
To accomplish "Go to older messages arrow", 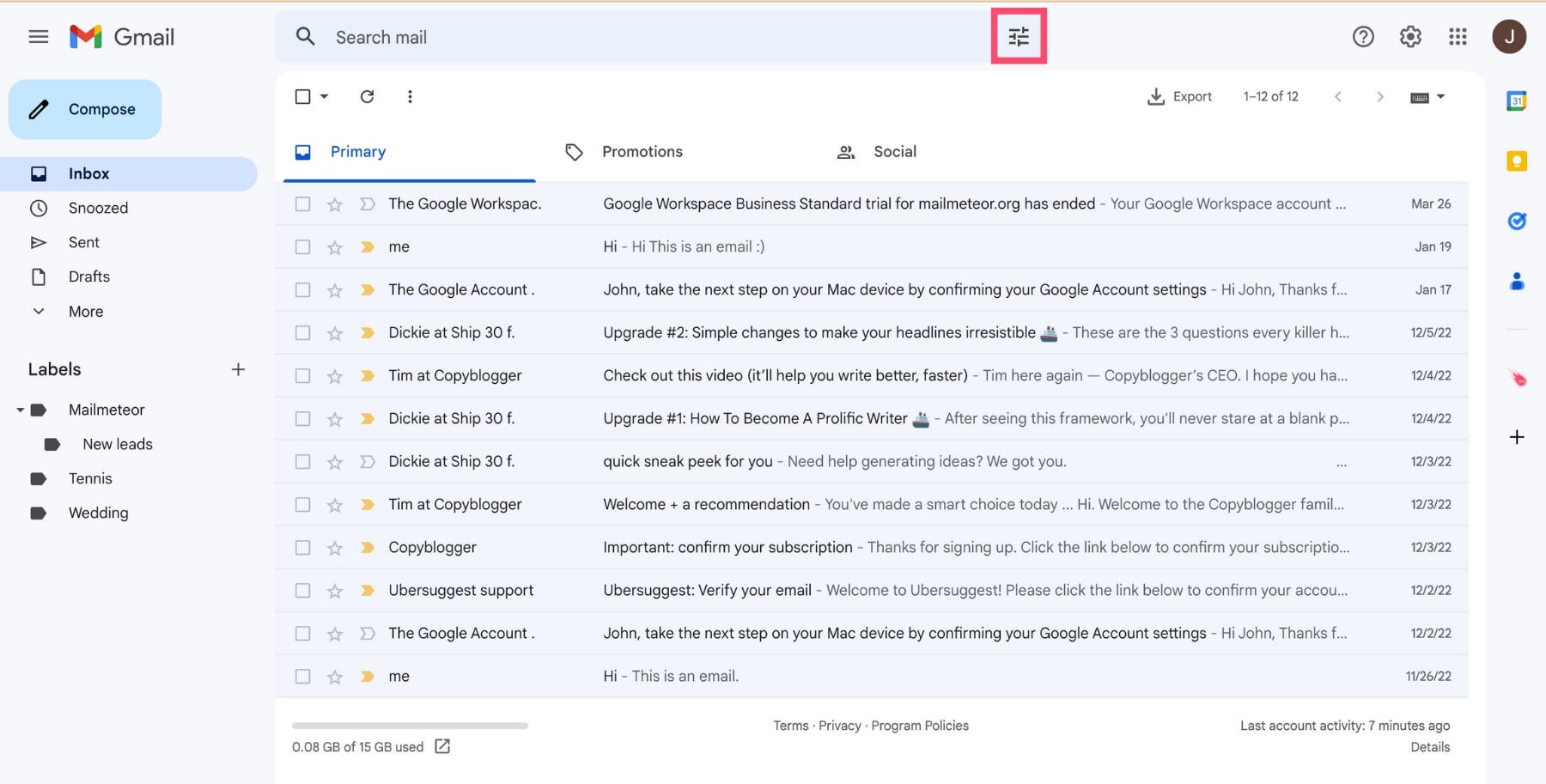I will [x=1380, y=96].
